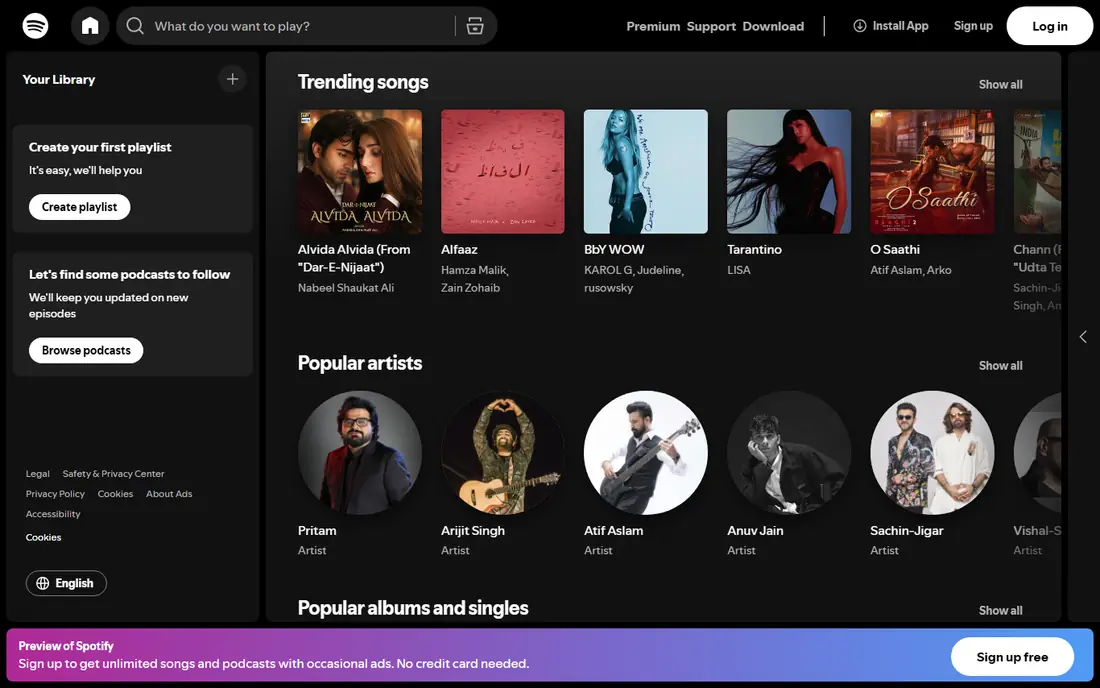Click the 'Anuv Jain' name label

pos(756,531)
